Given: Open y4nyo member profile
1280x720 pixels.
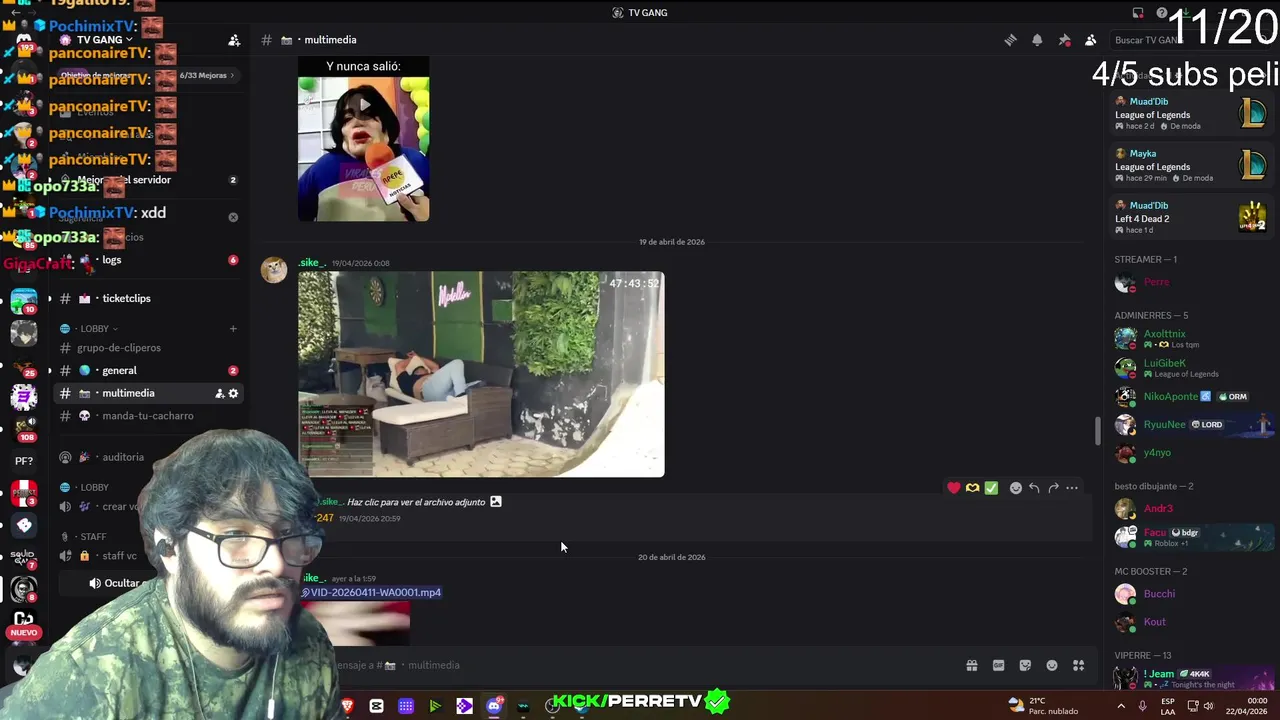Looking at the screenshot, I should point(1190,452).
